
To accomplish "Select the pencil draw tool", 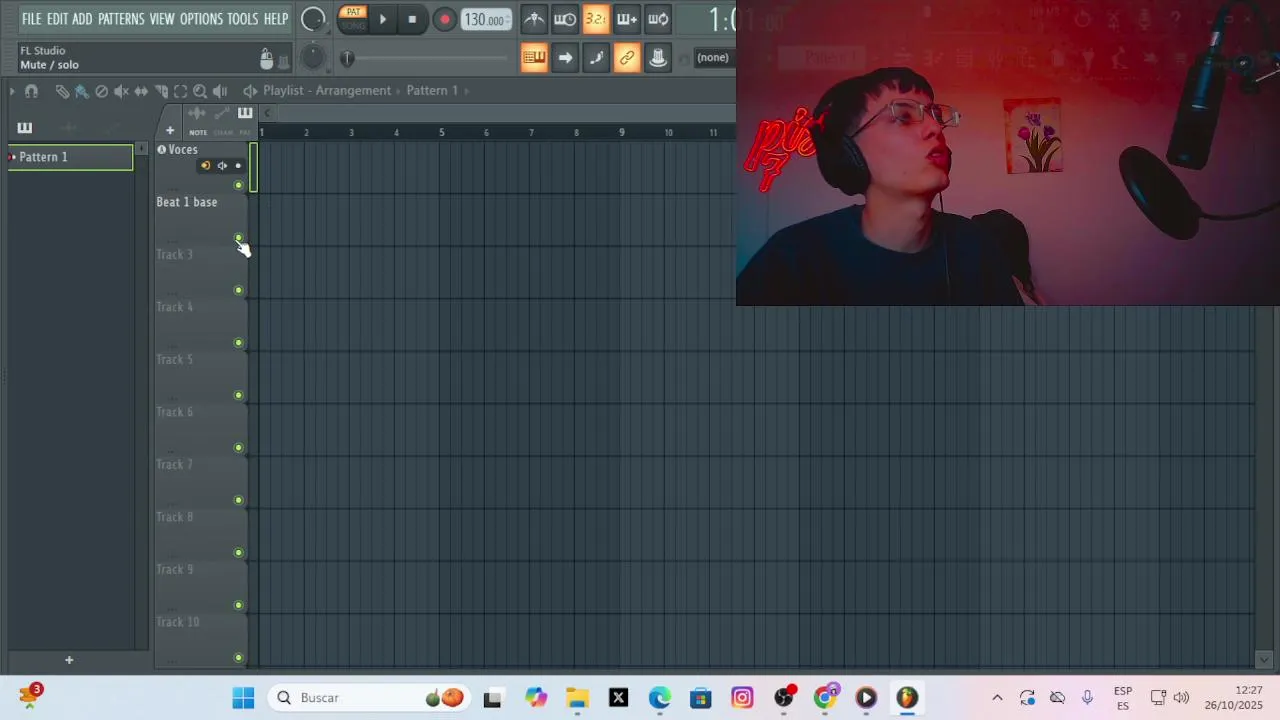I will pos(62,91).
